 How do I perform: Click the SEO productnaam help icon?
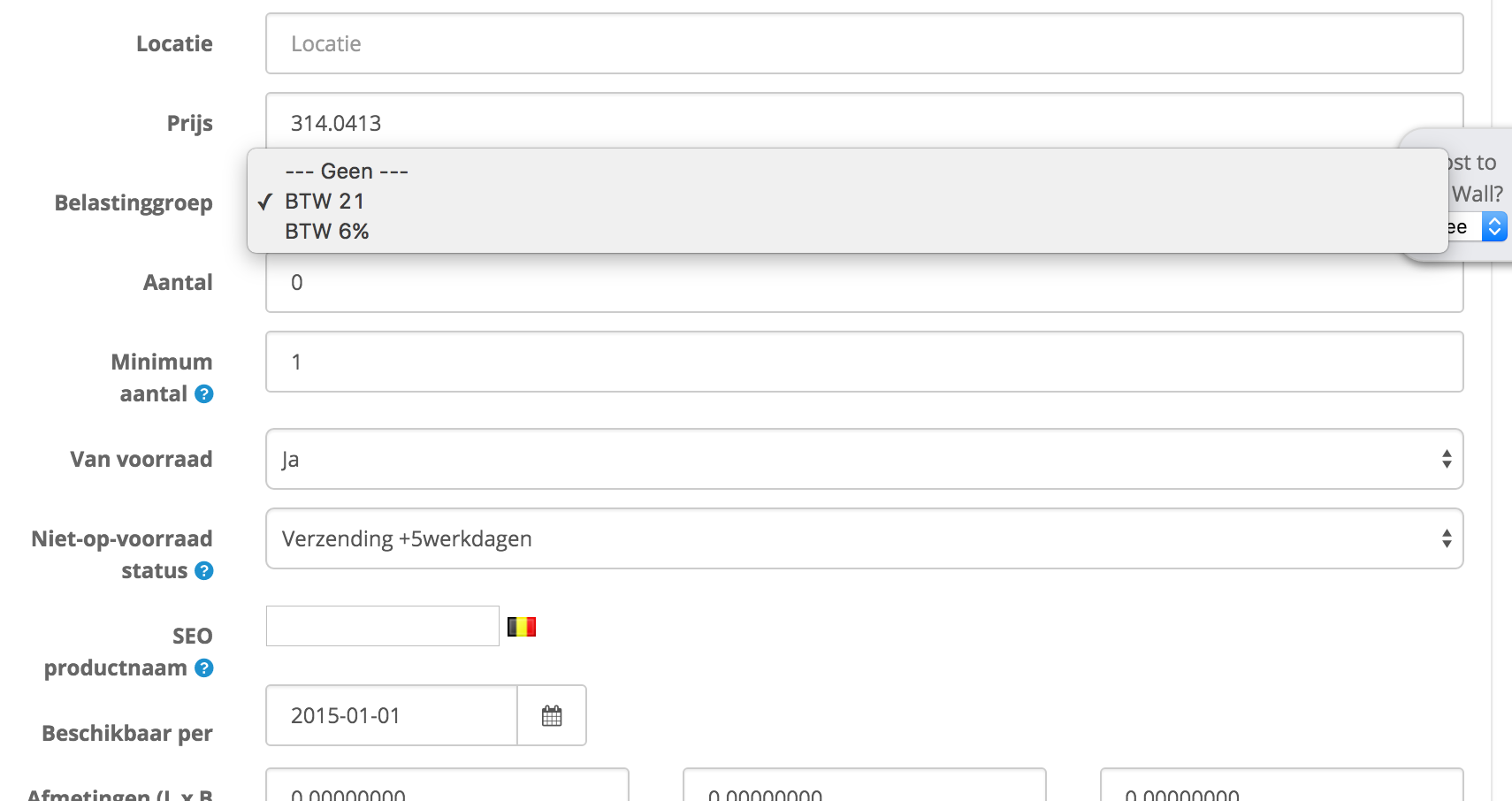[204, 668]
